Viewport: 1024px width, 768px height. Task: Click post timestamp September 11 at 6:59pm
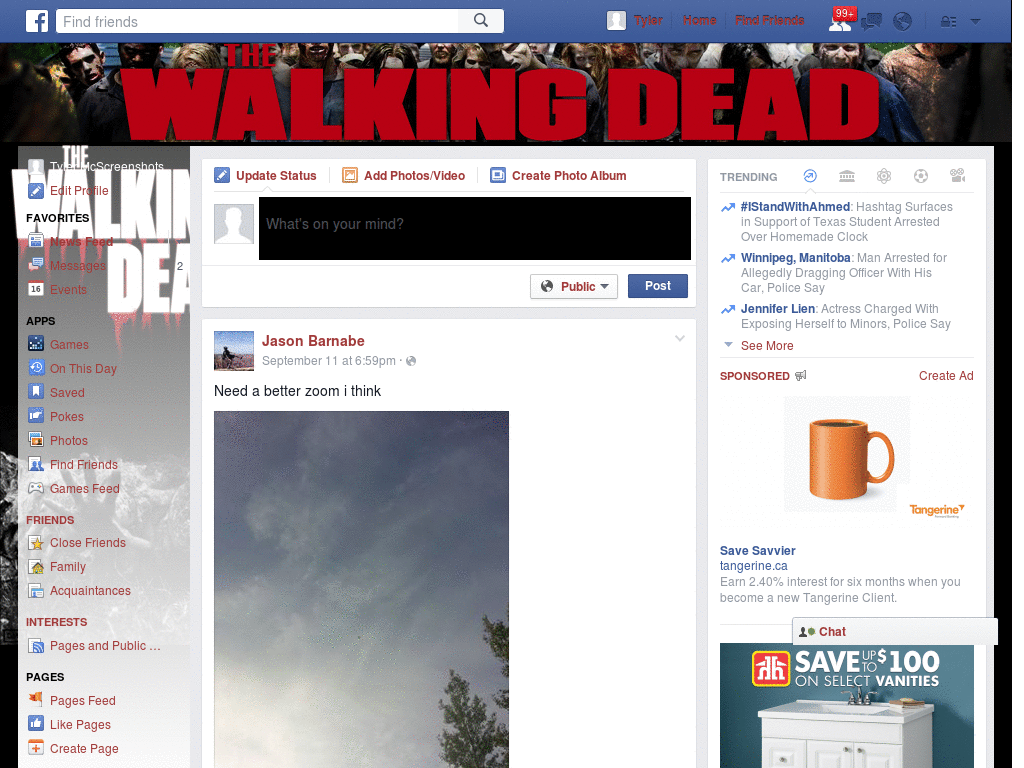coord(328,360)
